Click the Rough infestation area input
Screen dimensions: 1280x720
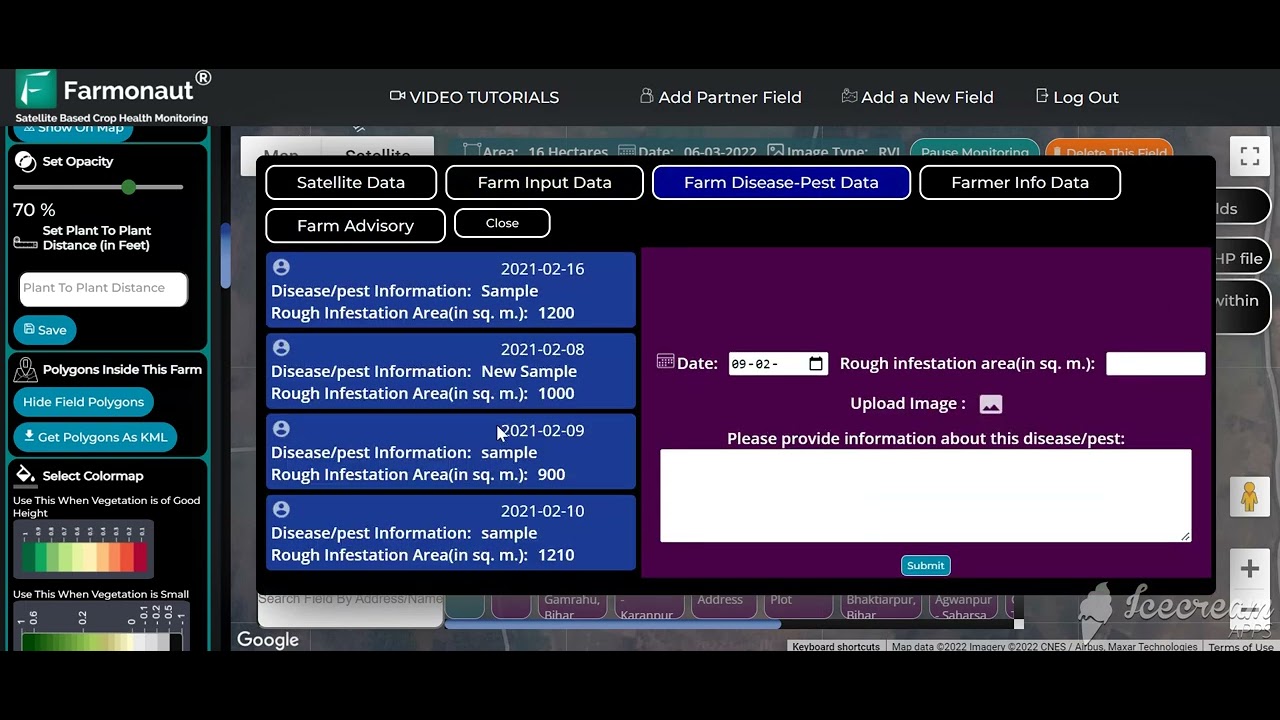(1156, 364)
